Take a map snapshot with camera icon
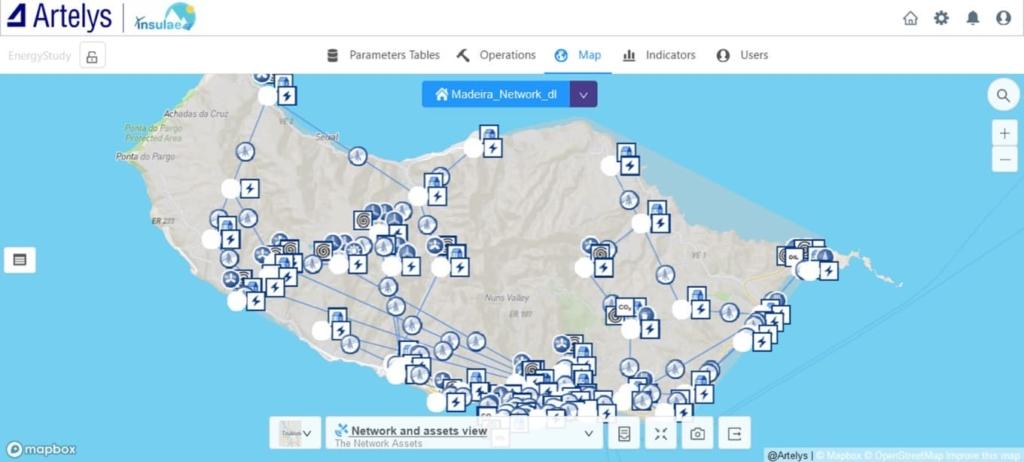The width and height of the screenshot is (1024, 462). click(697, 433)
